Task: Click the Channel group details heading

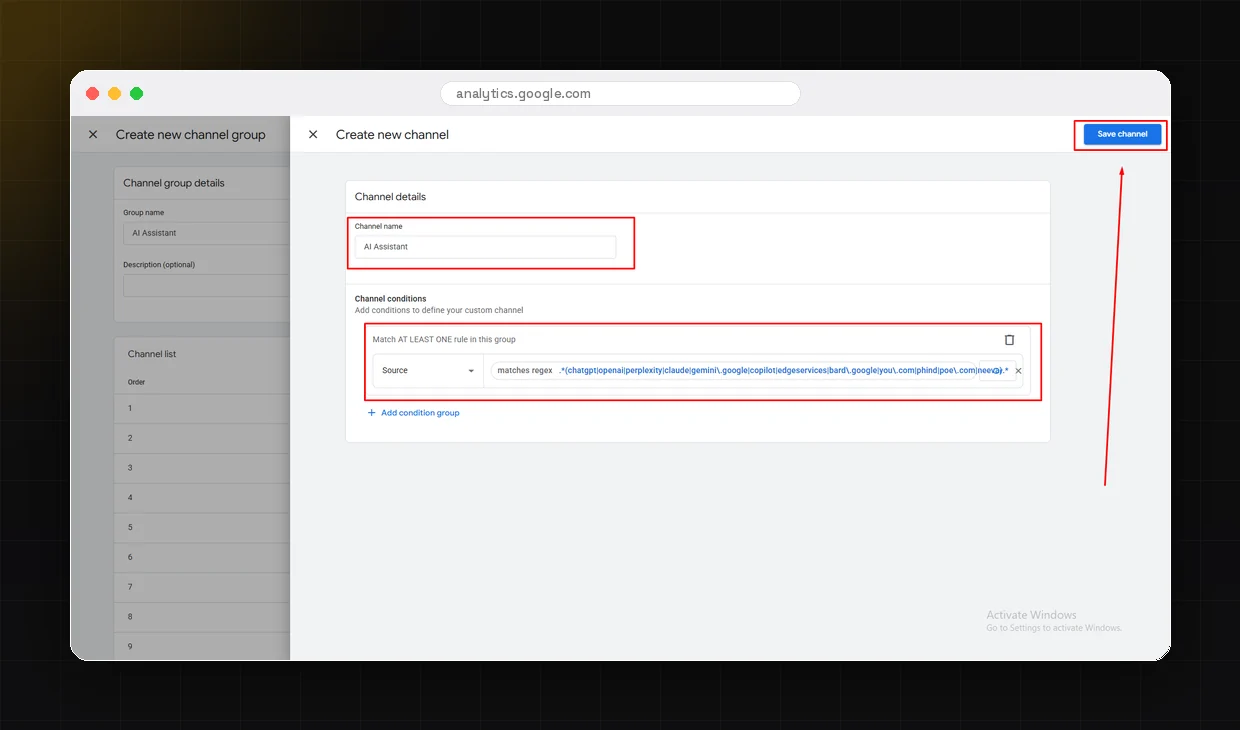Action: click(x=174, y=183)
